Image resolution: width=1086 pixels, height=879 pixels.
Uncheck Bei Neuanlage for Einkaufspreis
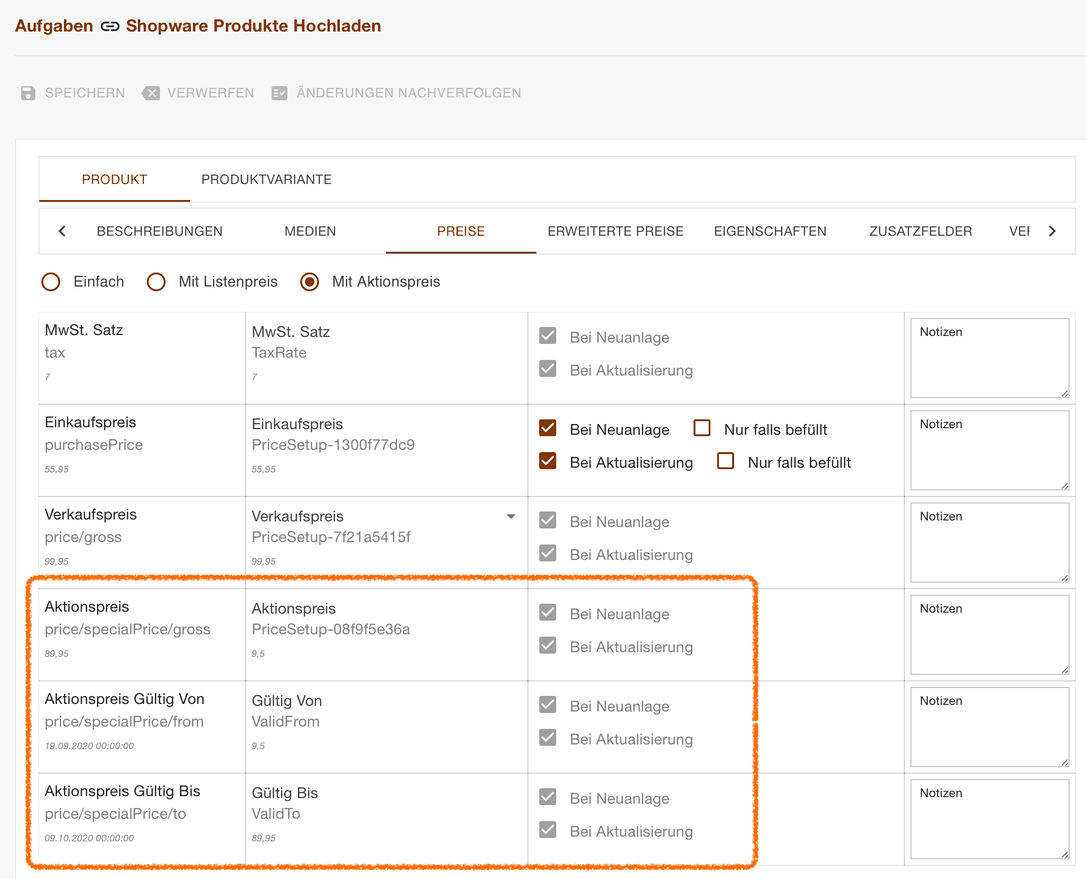tap(548, 428)
